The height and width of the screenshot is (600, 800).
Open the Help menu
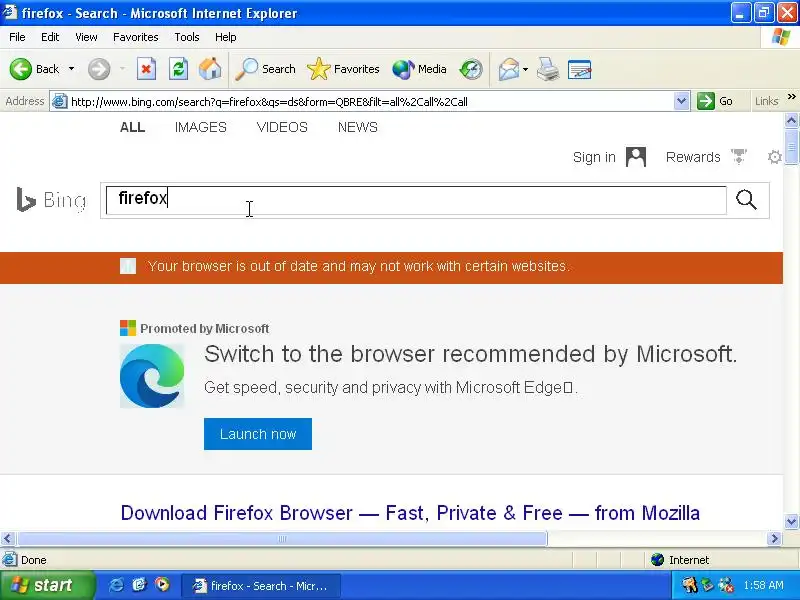[226, 37]
